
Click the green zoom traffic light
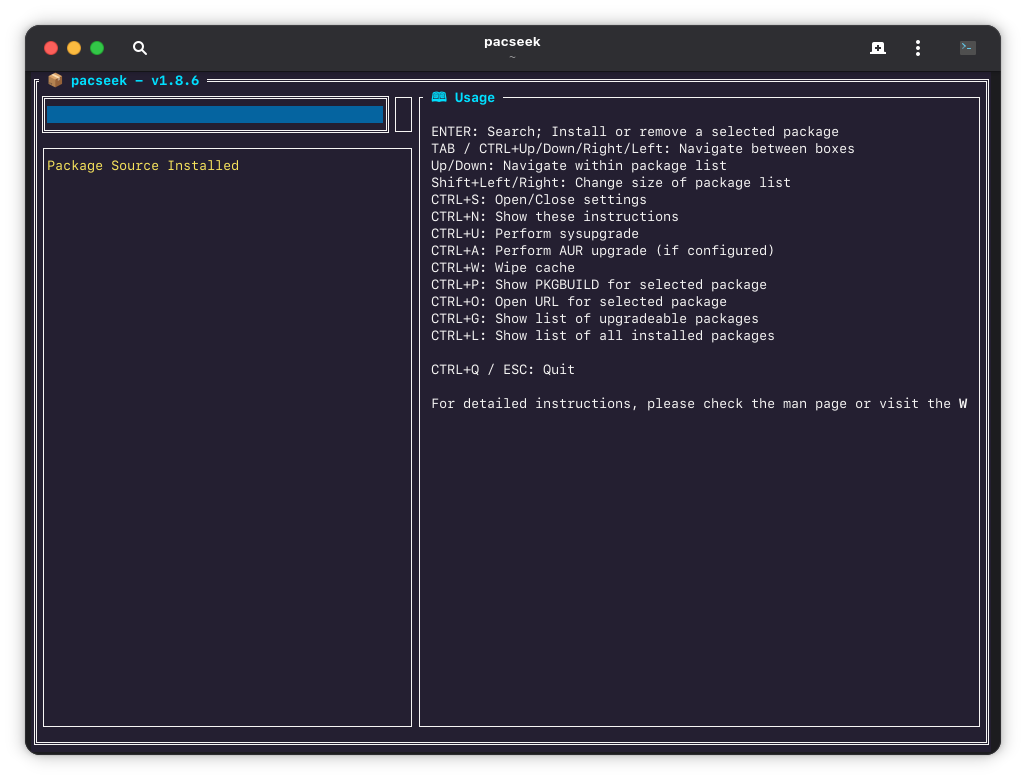(x=96, y=47)
